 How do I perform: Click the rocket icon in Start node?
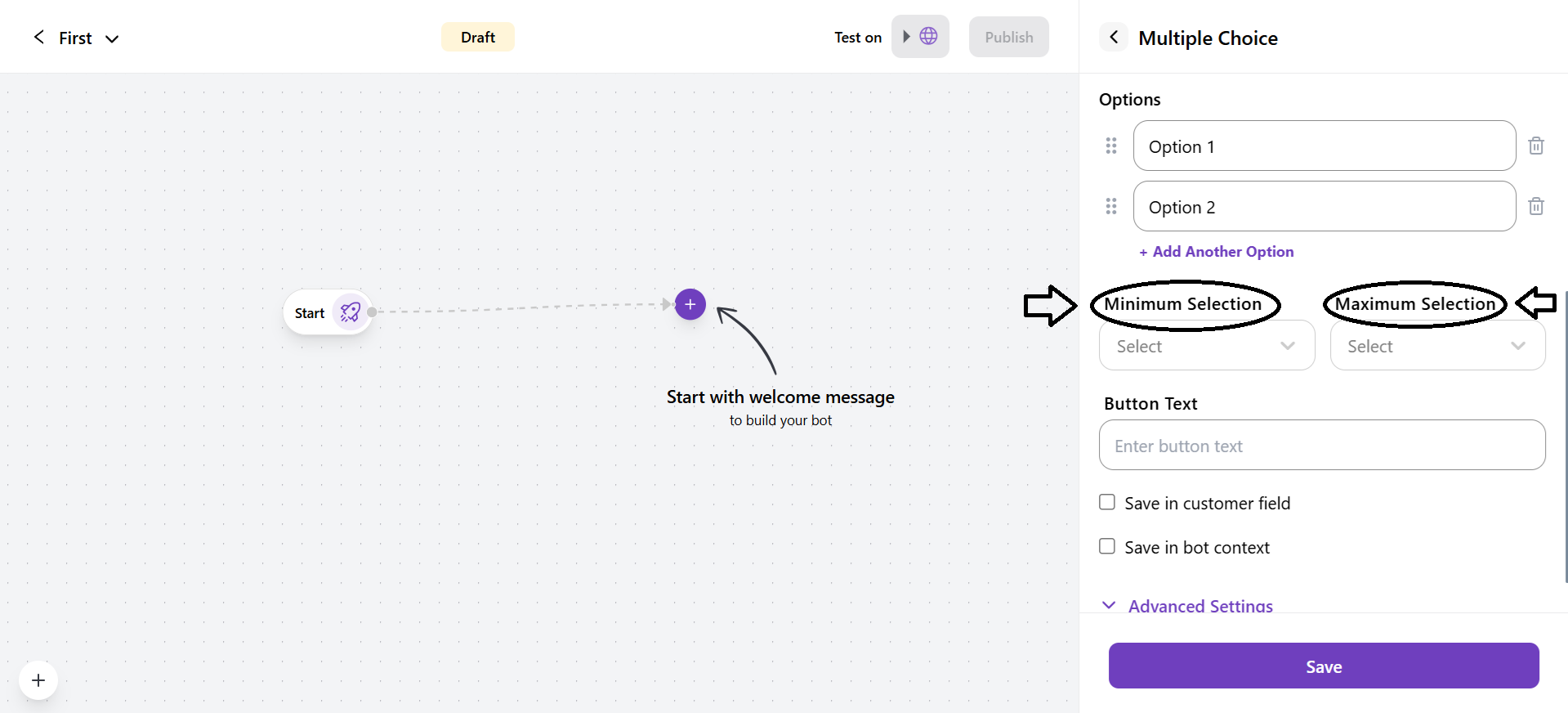351,312
